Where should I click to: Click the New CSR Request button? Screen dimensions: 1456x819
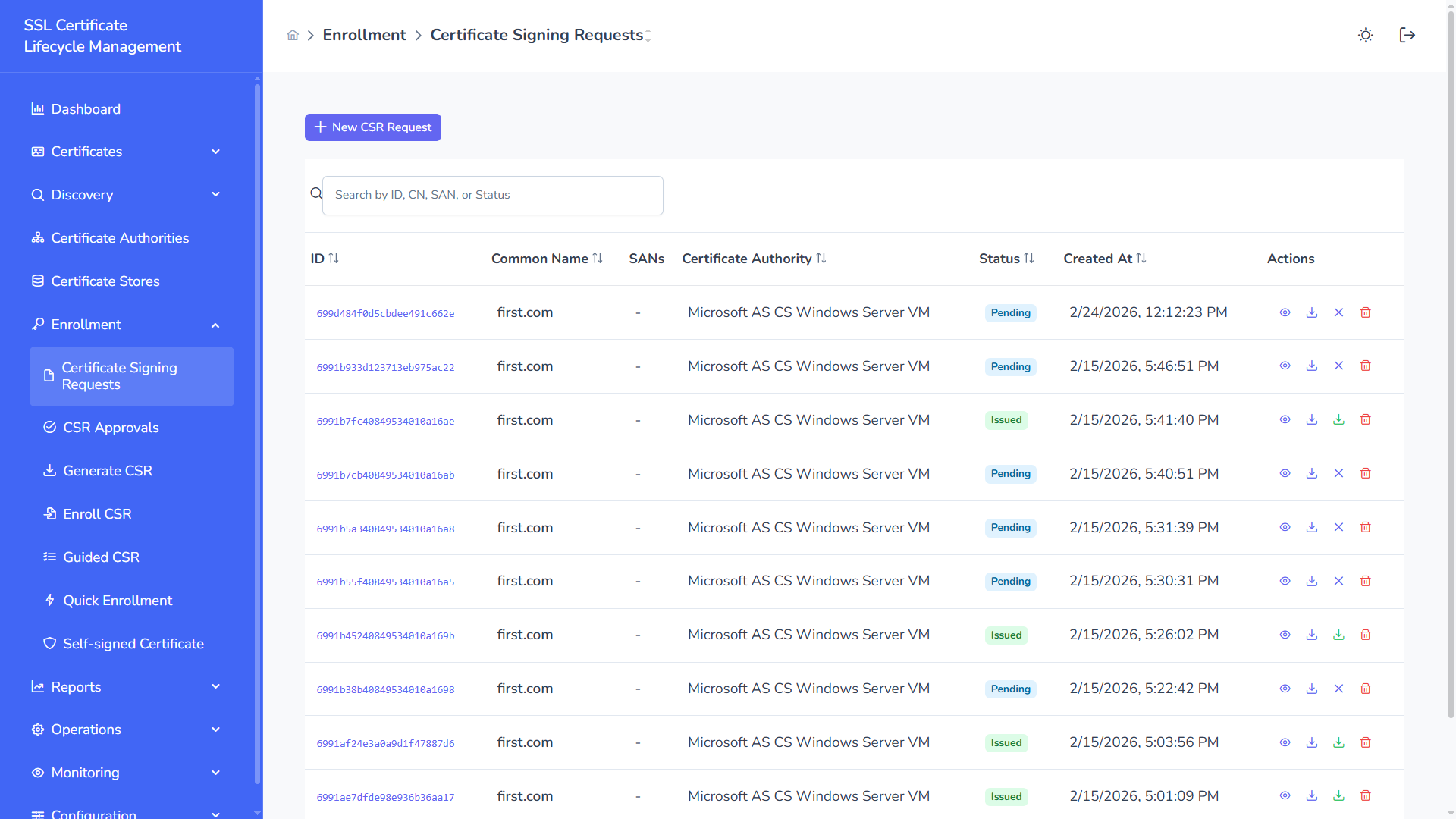click(372, 127)
